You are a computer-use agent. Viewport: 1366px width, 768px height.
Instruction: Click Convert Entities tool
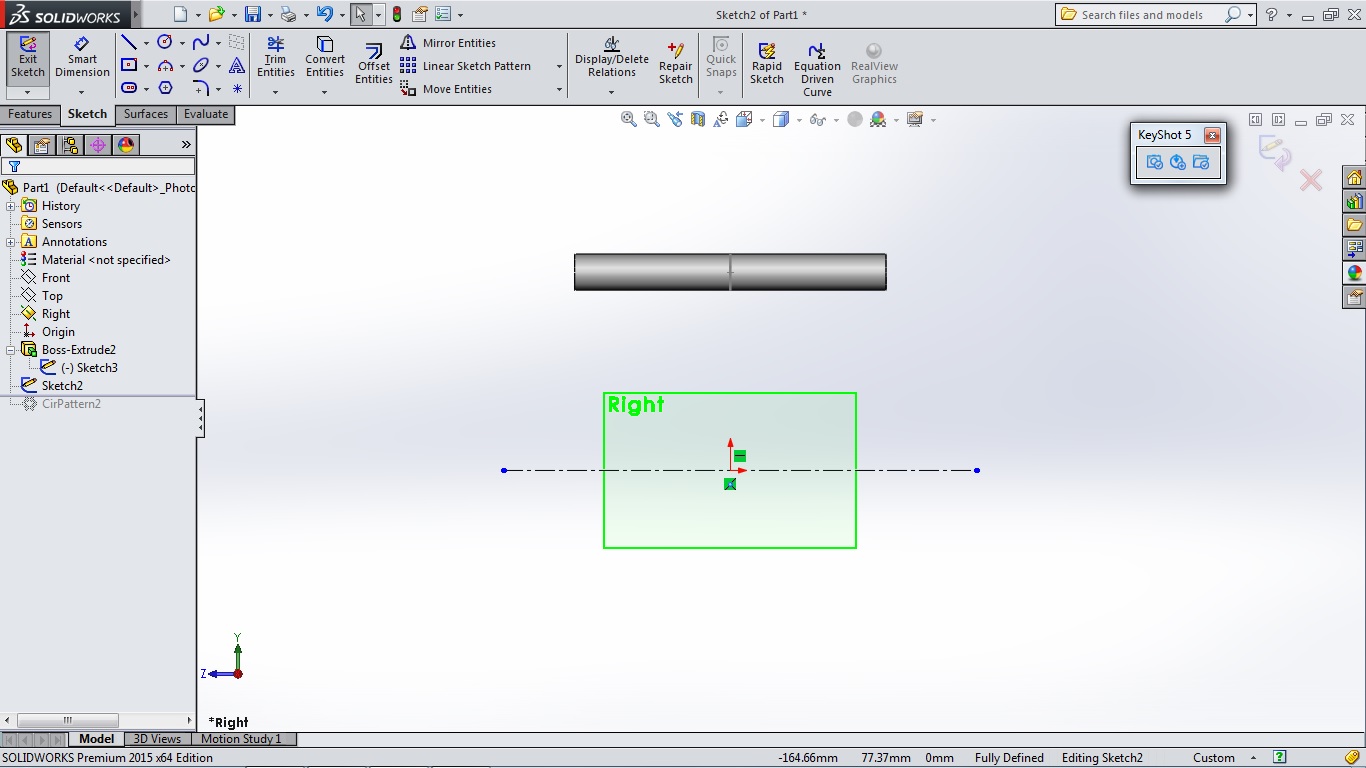[x=325, y=57]
